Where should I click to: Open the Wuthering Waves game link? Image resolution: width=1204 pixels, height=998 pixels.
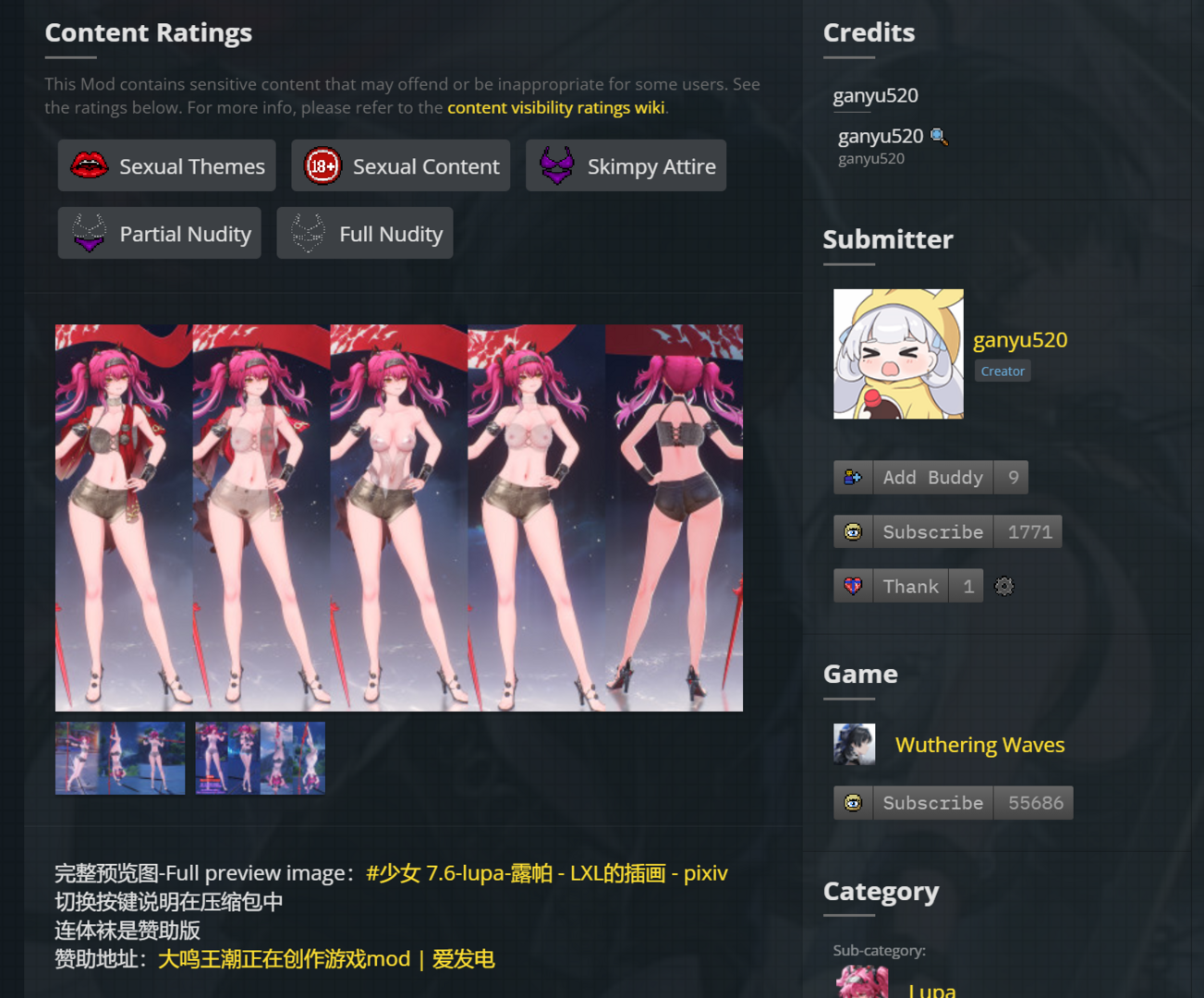979,745
